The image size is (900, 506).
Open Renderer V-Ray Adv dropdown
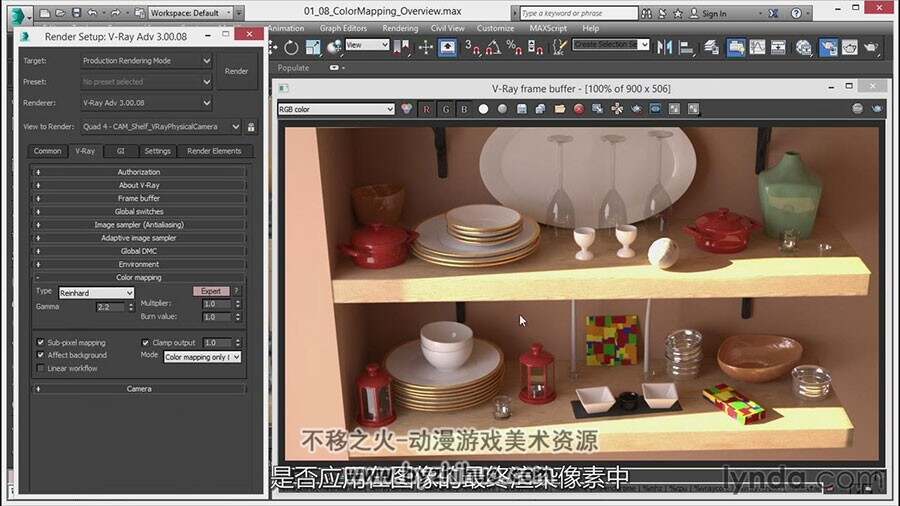(146, 103)
